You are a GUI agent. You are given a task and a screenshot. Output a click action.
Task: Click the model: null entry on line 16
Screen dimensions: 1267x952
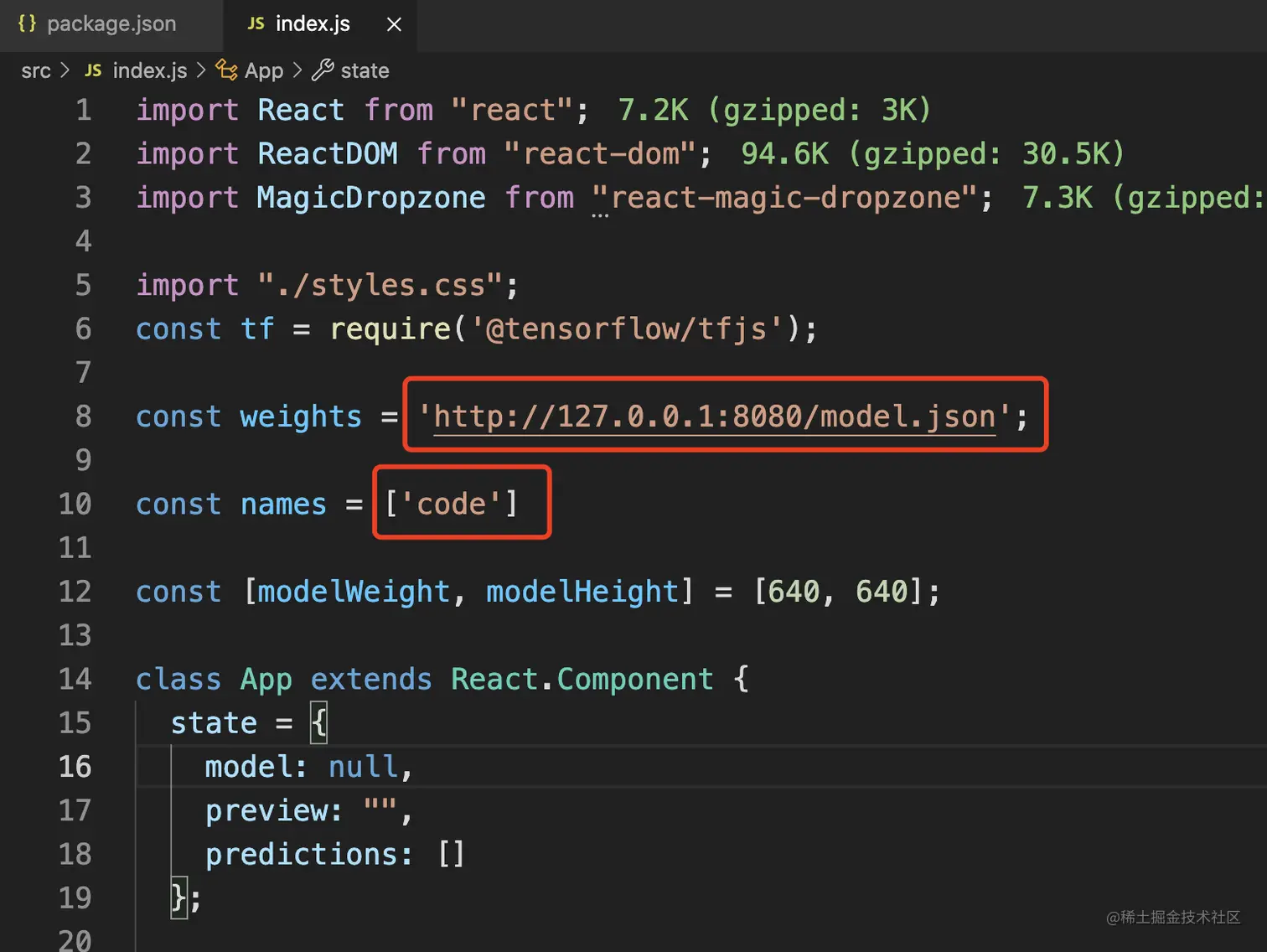[x=309, y=767]
